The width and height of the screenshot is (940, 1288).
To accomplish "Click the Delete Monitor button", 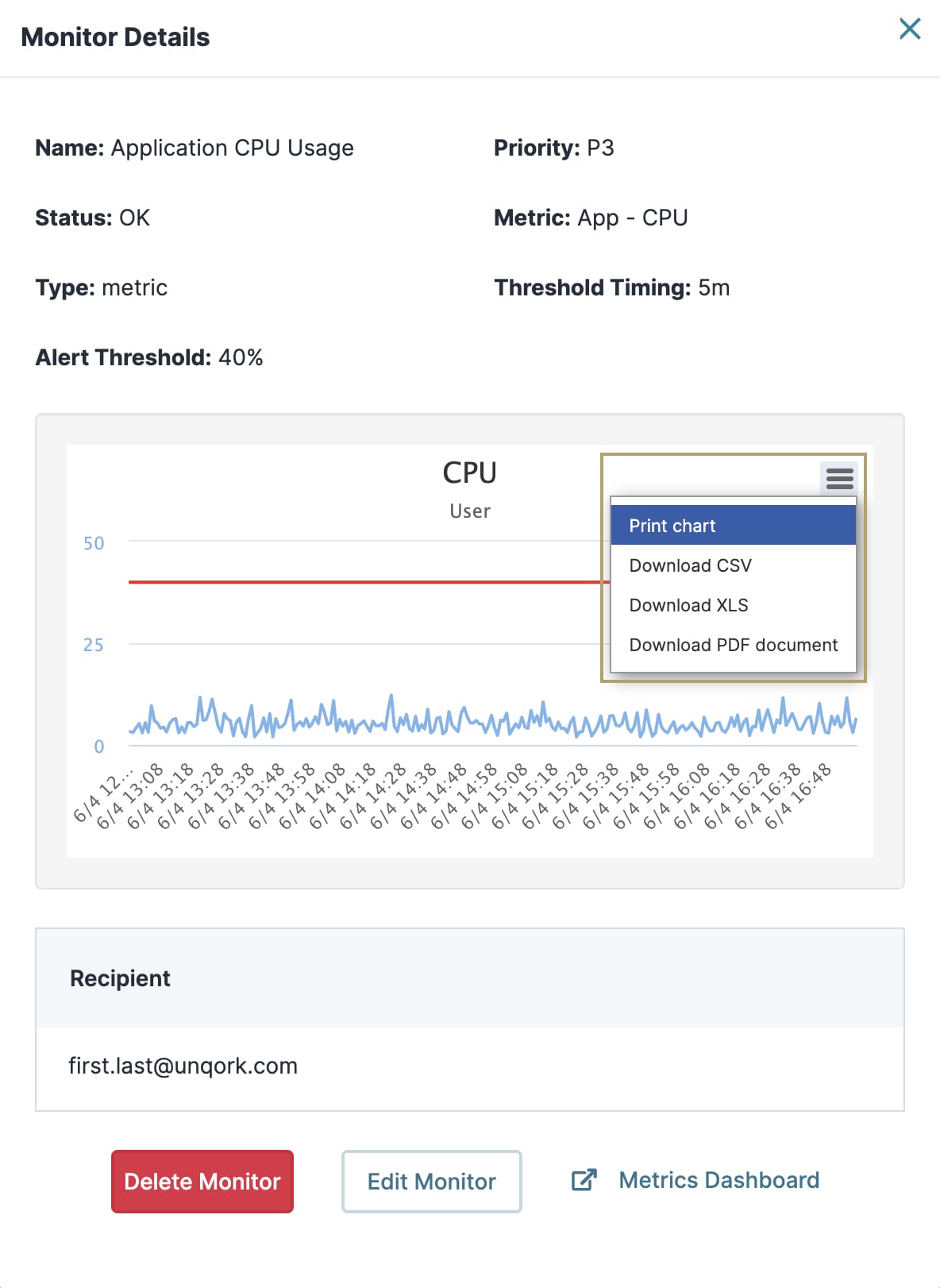I will 202,1182.
